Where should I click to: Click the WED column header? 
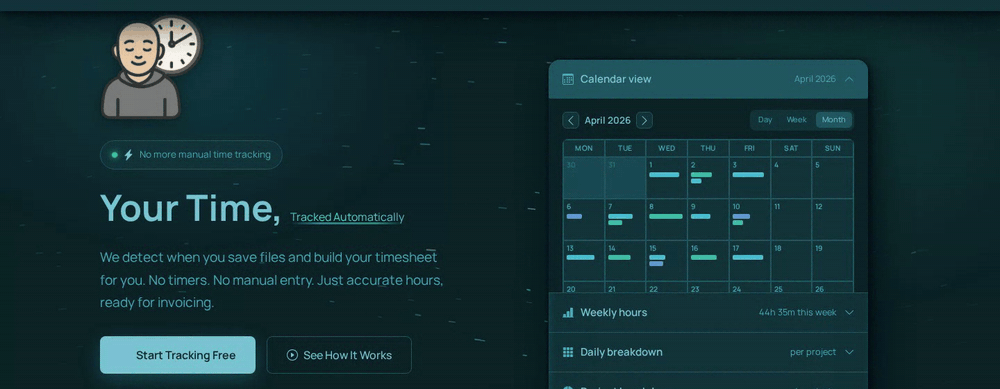[x=666, y=148]
